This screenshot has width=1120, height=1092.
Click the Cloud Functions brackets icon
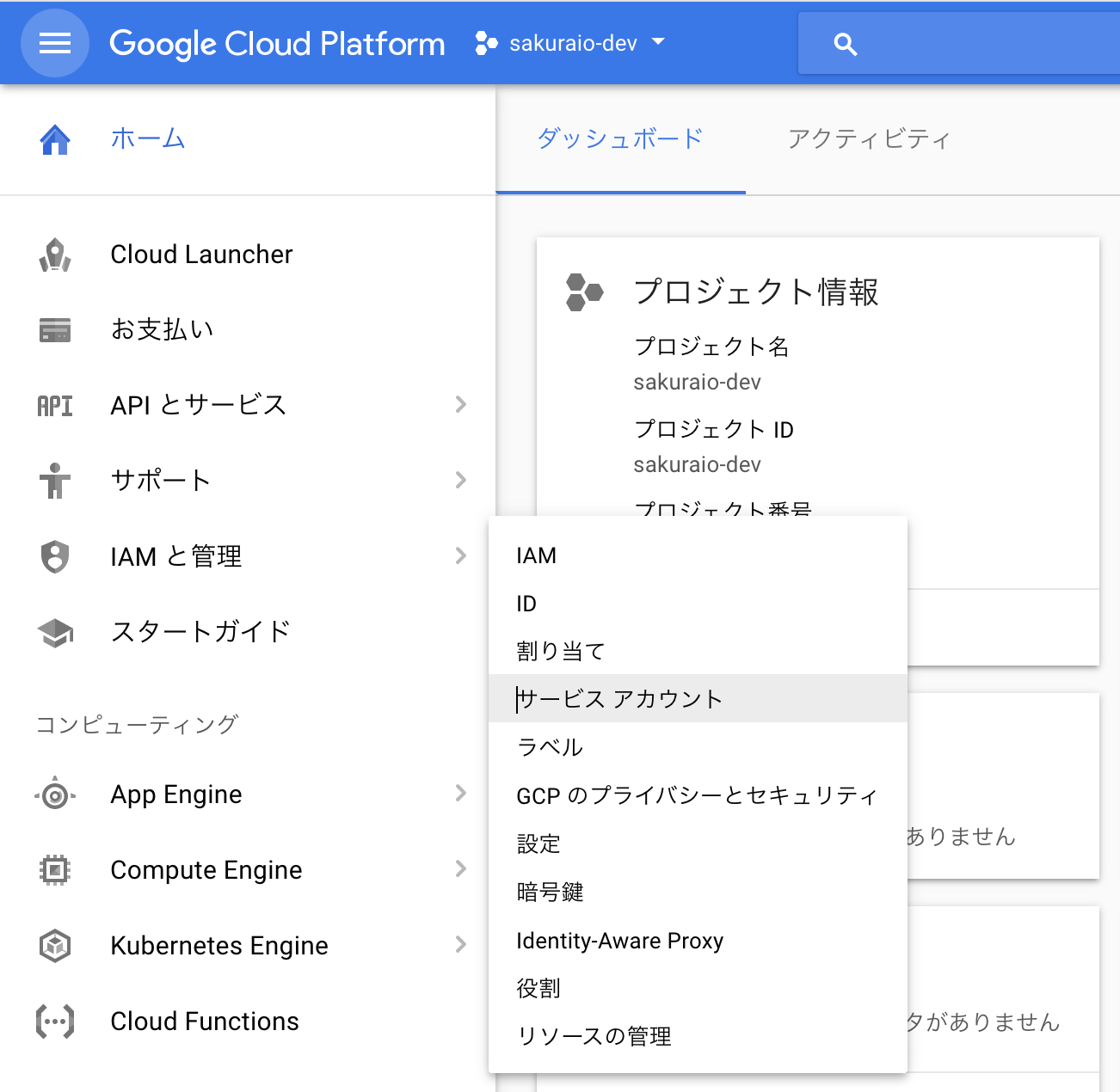click(x=55, y=1021)
